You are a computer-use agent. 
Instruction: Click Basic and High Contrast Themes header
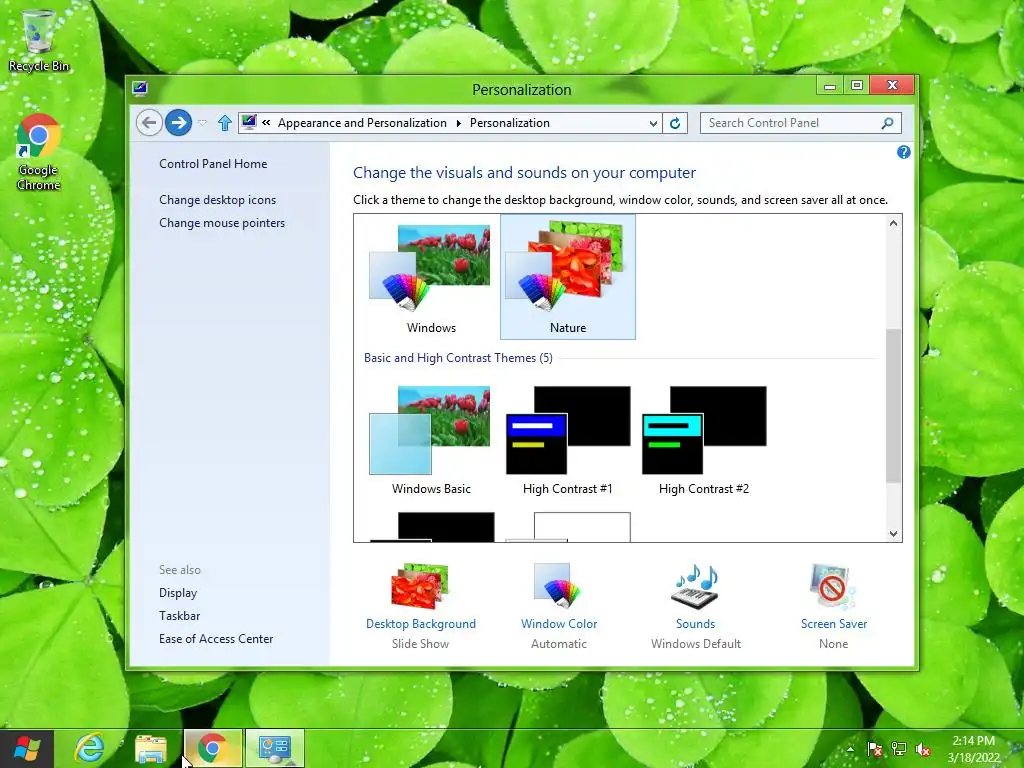[x=458, y=358]
